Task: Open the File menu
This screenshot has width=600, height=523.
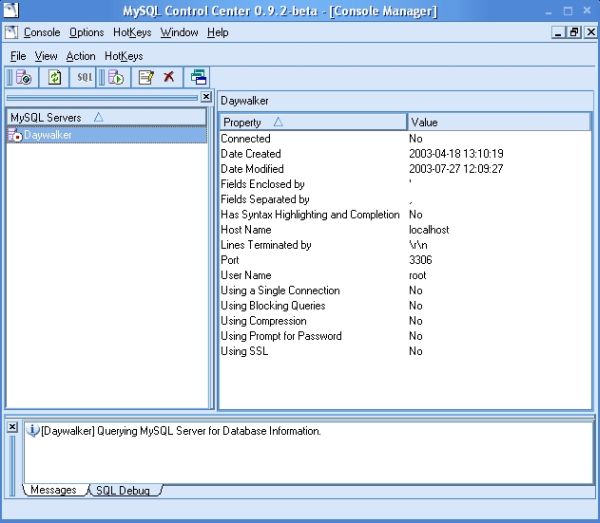Action: tap(18, 56)
